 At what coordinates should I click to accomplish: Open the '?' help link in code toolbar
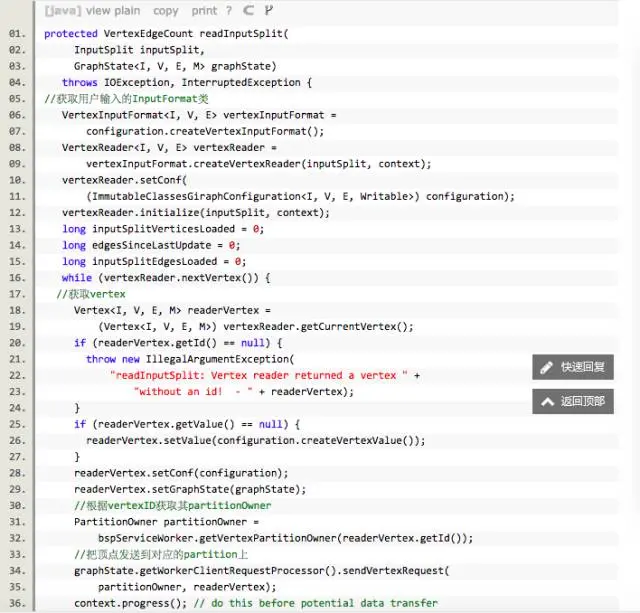(229, 11)
